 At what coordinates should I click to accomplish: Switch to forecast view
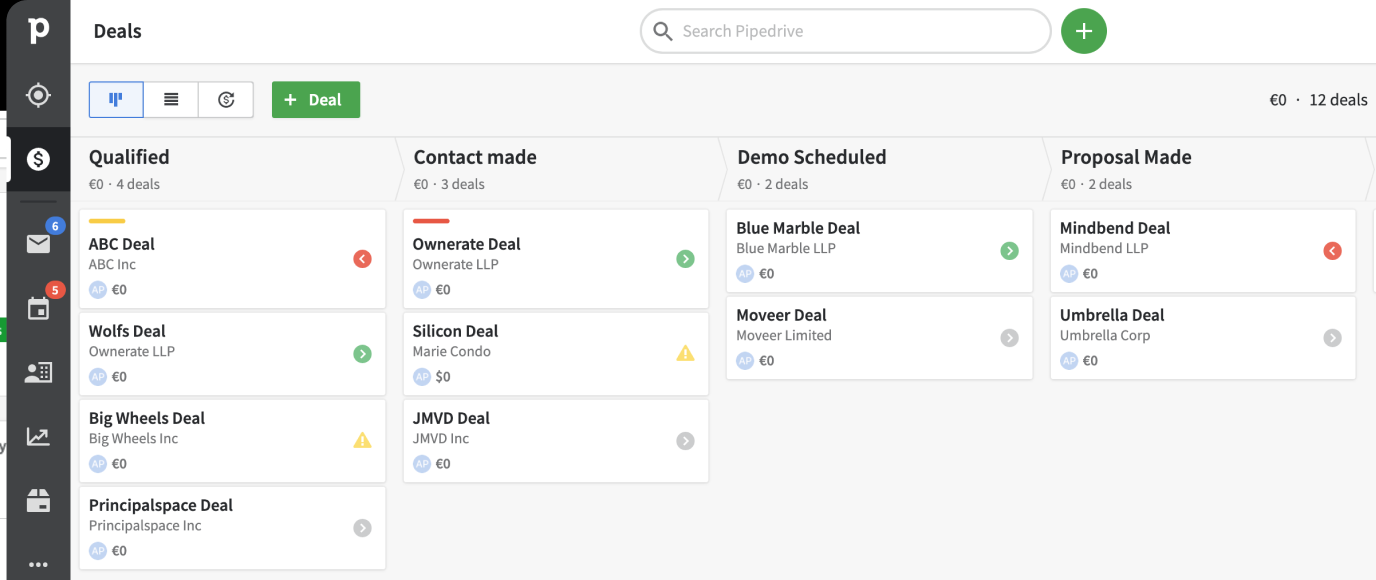click(226, 99)
